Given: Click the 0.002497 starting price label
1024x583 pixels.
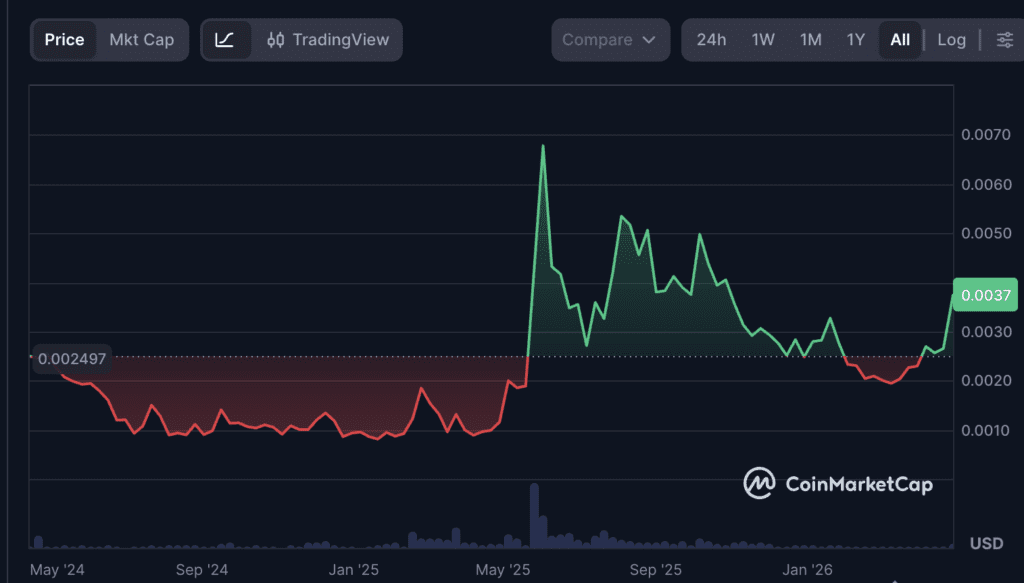Looking at the screenshot, I should coord(71,358).
